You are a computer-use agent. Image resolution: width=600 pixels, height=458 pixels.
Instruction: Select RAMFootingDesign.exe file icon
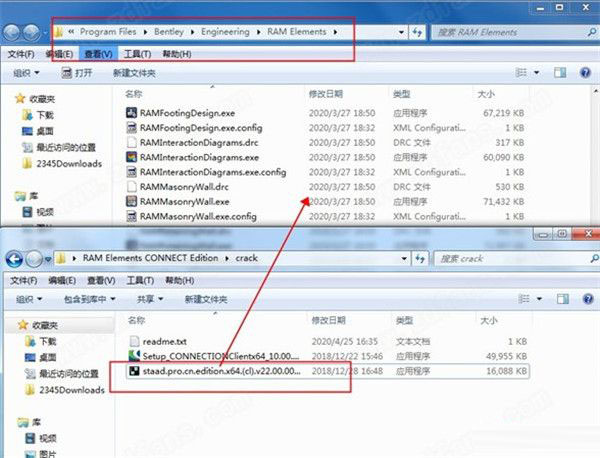131,112
